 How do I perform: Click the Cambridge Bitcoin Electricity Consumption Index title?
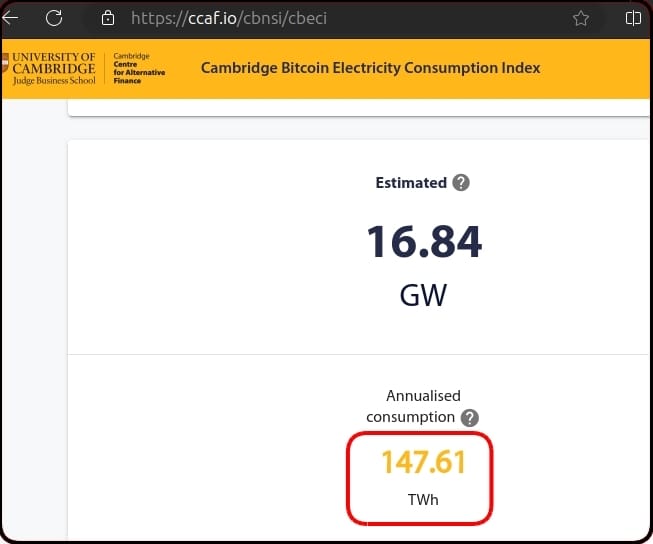pos(370,68)
